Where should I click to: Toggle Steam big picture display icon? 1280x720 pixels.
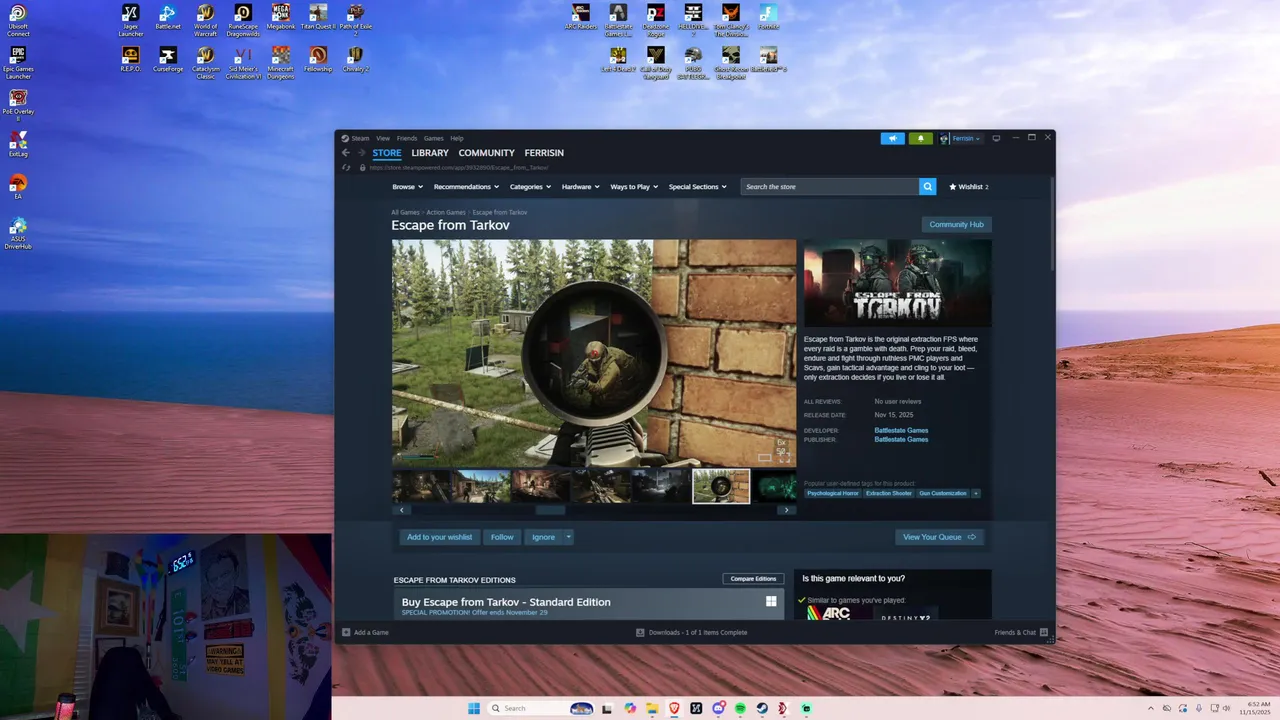(x=996, y=138)
